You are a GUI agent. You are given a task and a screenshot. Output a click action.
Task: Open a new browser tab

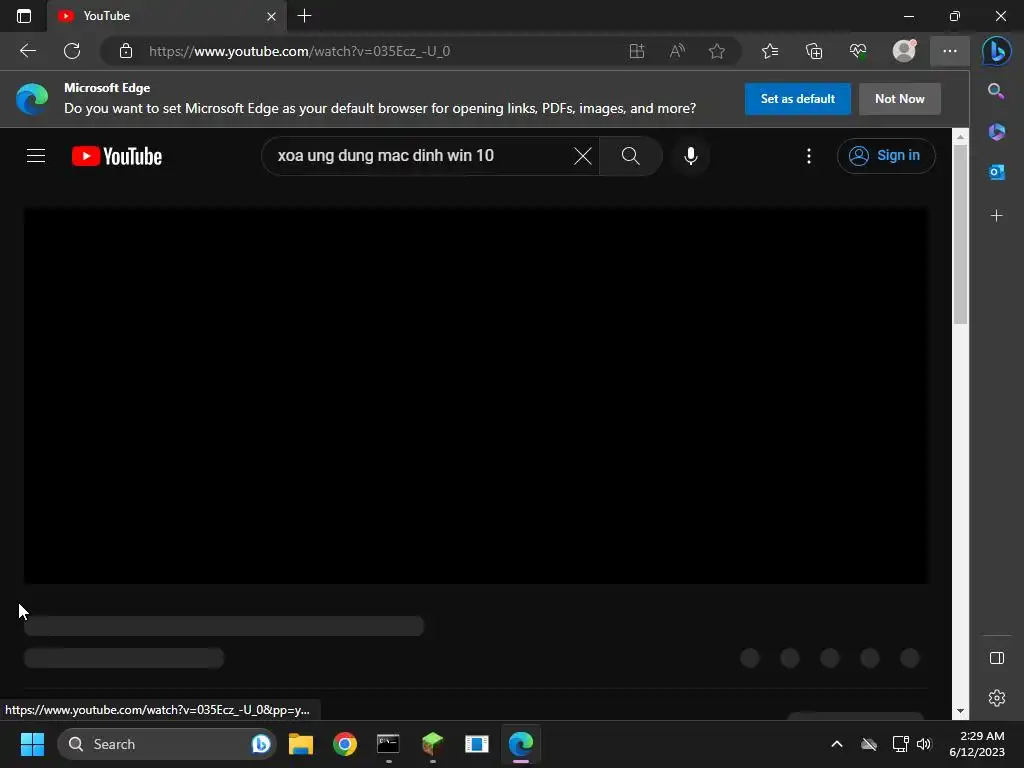pos(304,16)
